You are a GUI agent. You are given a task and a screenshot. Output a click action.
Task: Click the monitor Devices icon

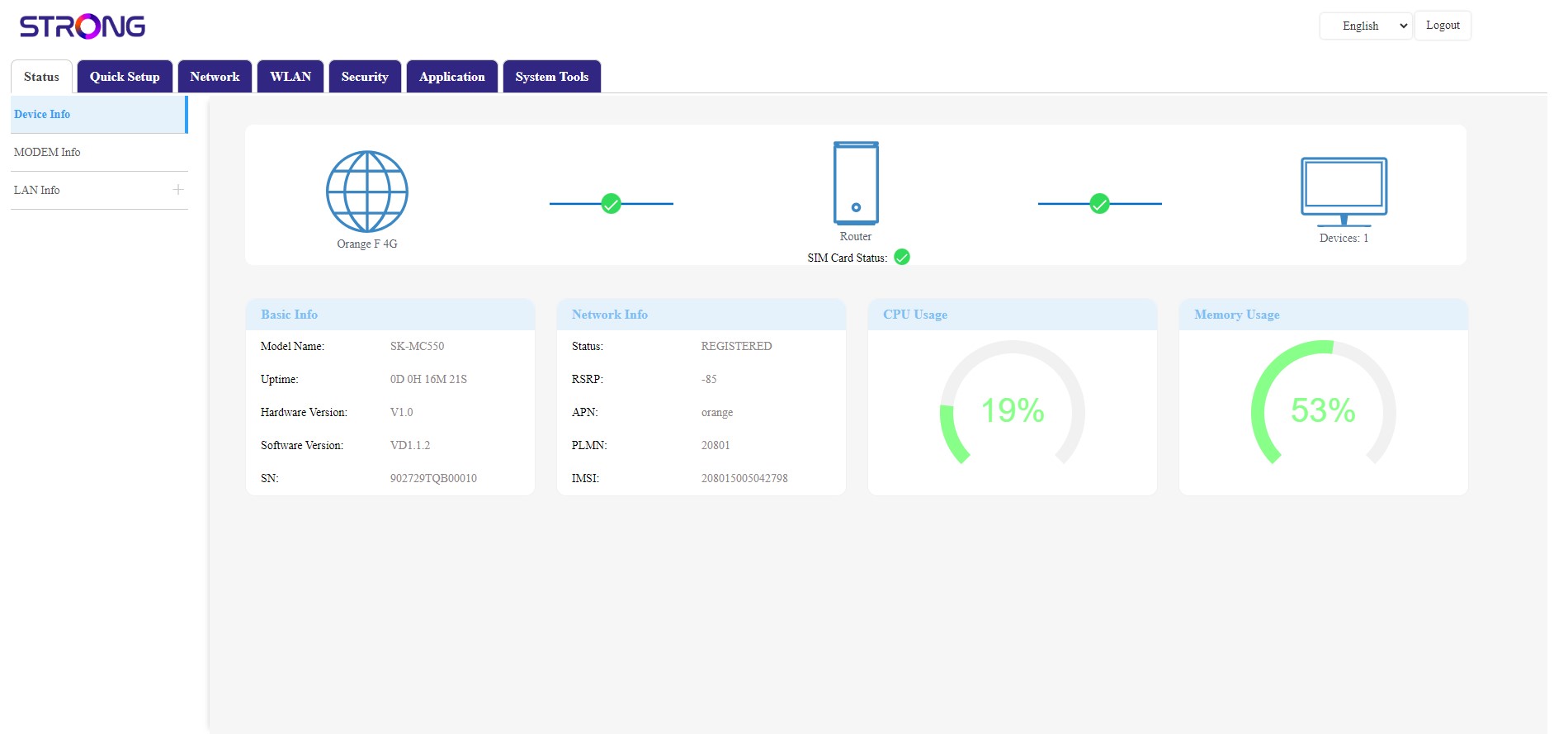(x=1344, y=192)
